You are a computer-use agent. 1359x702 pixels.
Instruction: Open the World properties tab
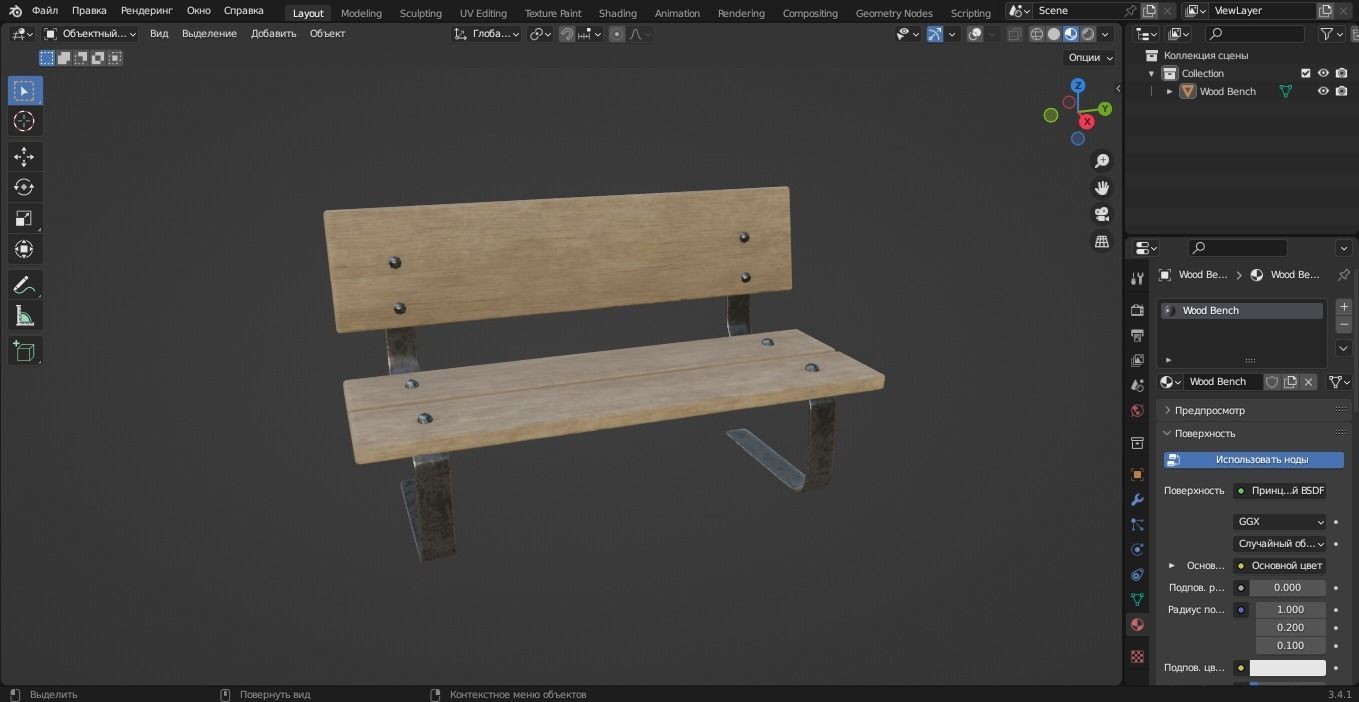pos(1137,410)
